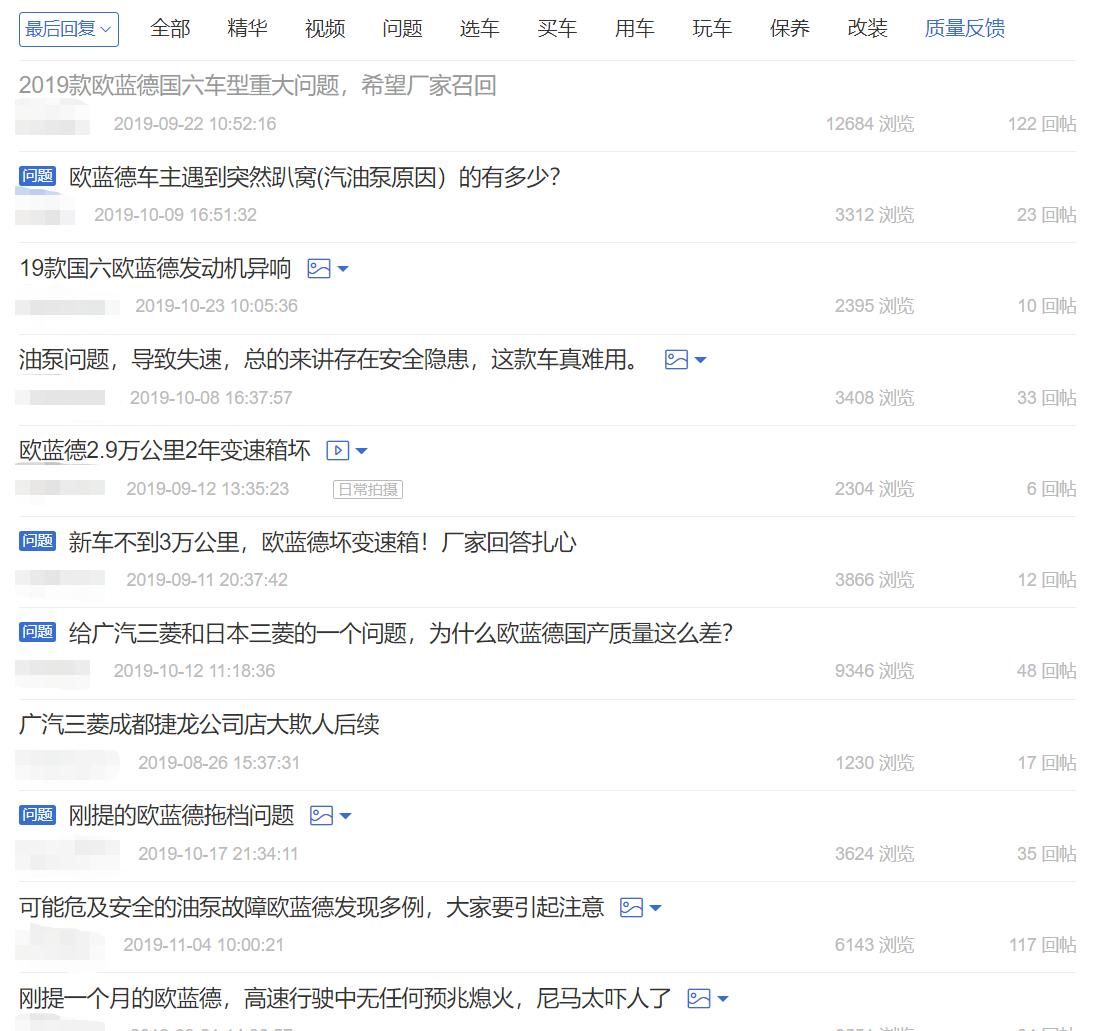
Task: Select the 问题 filter tab
Action: coord(402,29)
